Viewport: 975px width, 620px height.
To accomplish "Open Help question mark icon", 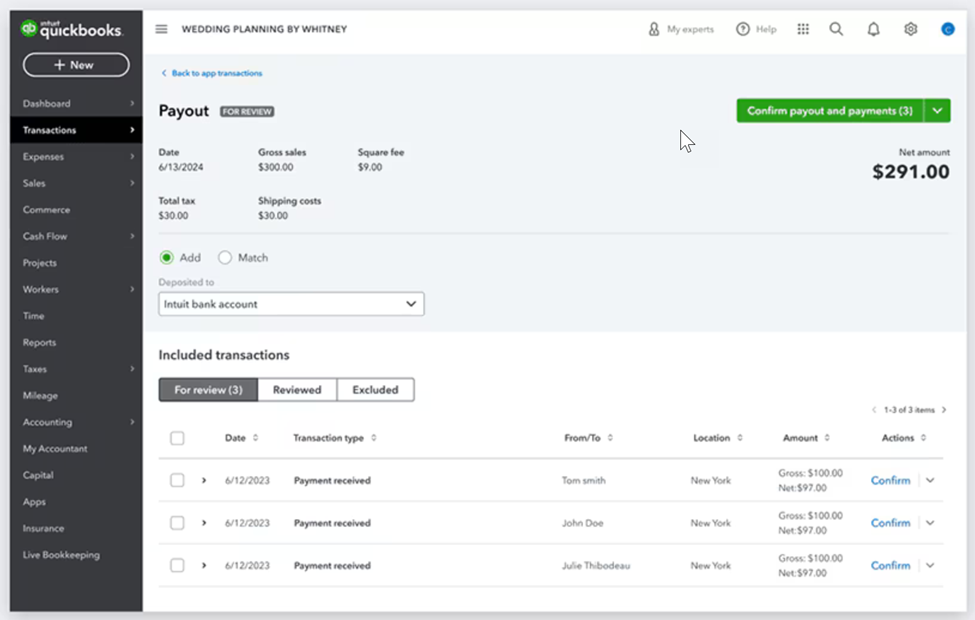I will [x=742, y=29].
